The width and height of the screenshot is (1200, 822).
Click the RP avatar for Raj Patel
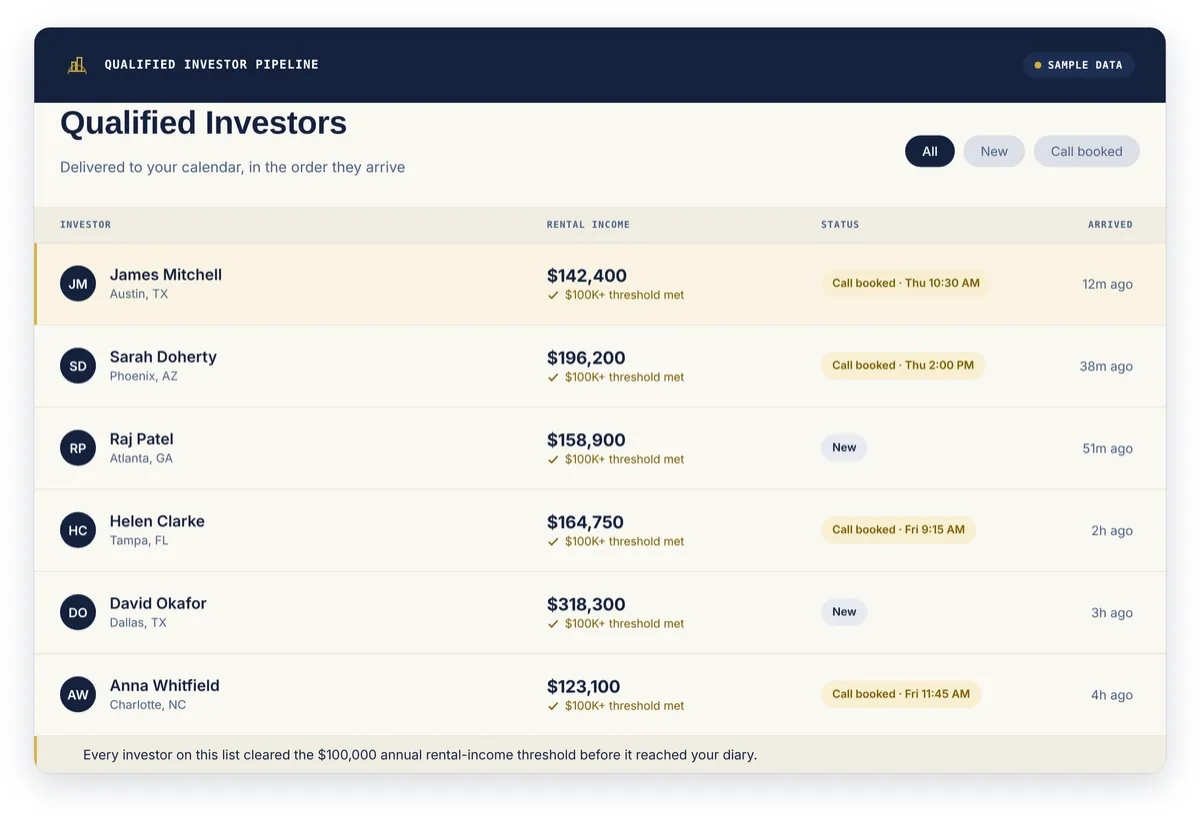[78, 448]
